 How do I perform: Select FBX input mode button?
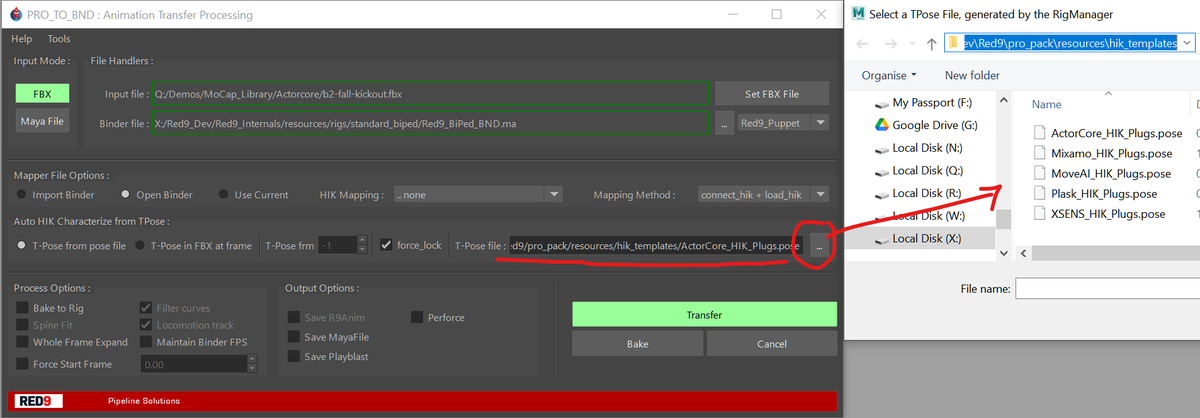pos(42,94)
